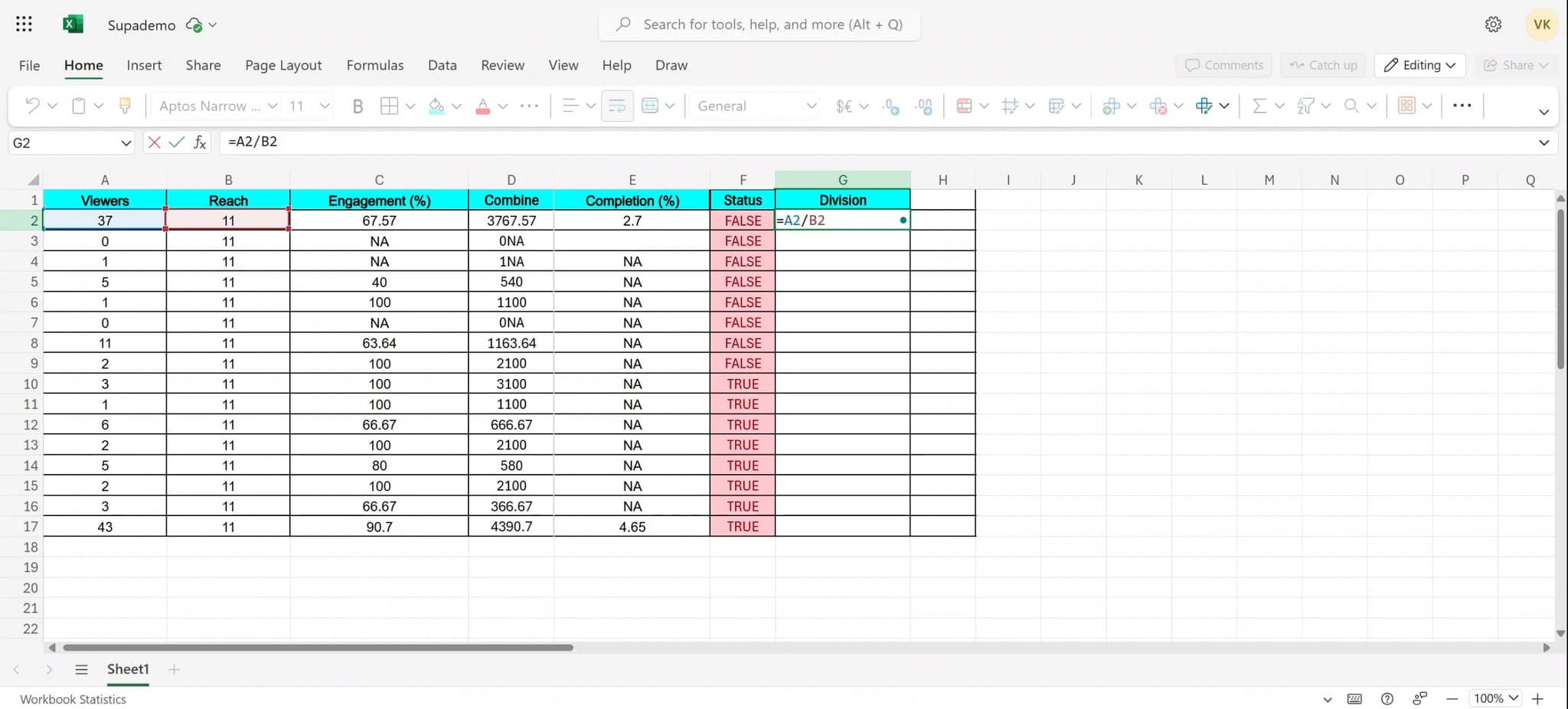Open the font size dropdown
Screen dimensions: 1568x709
306,106
